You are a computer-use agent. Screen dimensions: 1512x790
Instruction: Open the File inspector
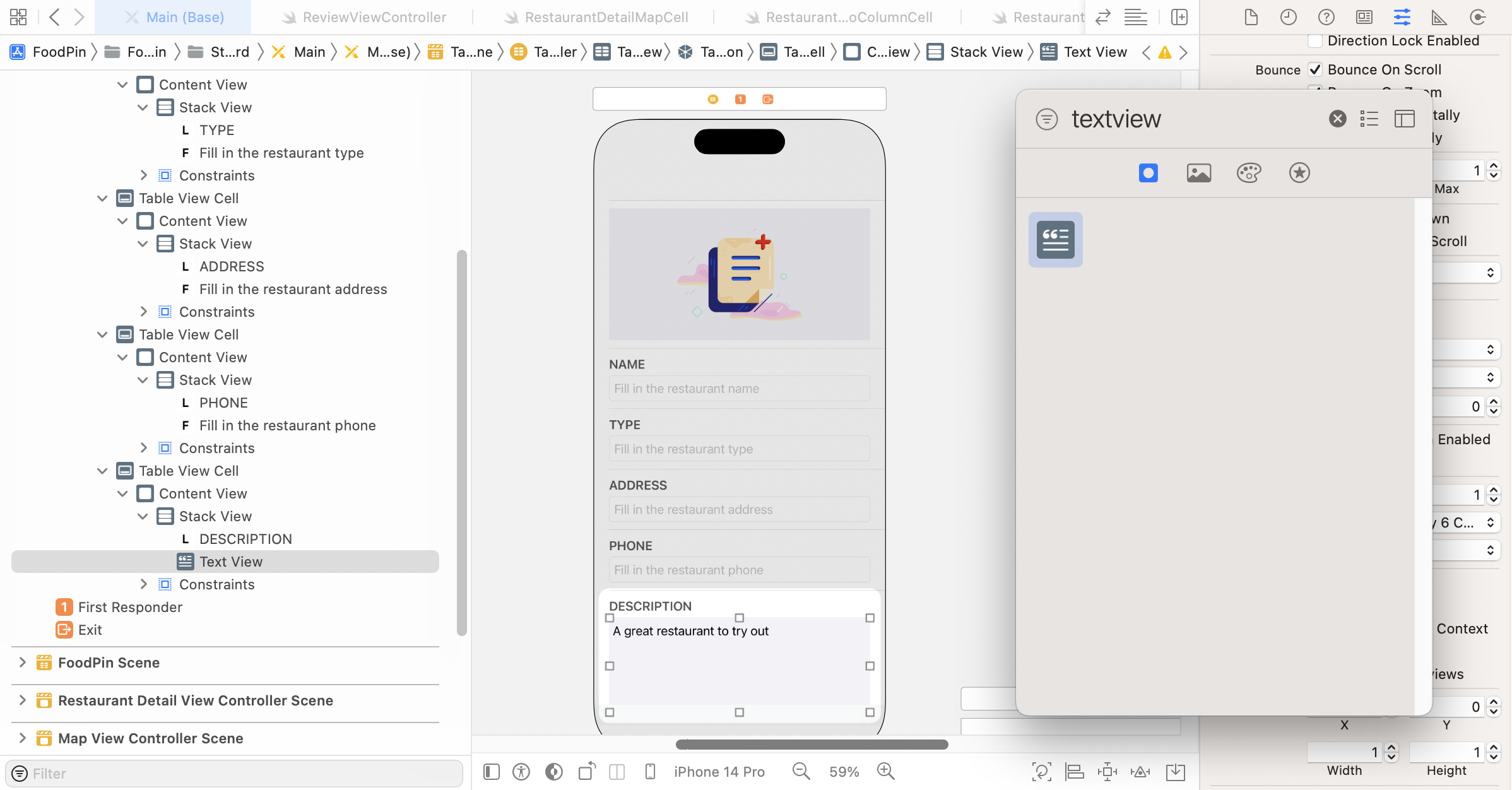point(1251,17)
